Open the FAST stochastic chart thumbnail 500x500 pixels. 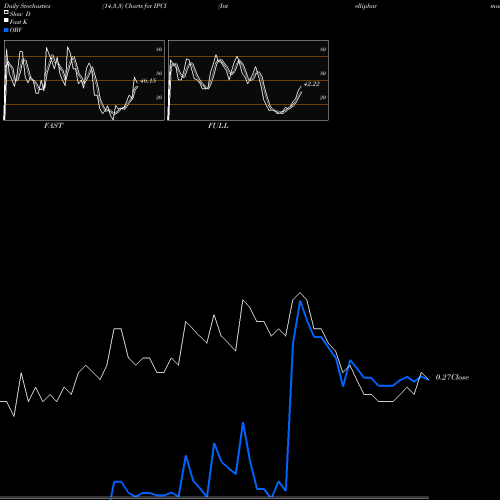(84, 80)
